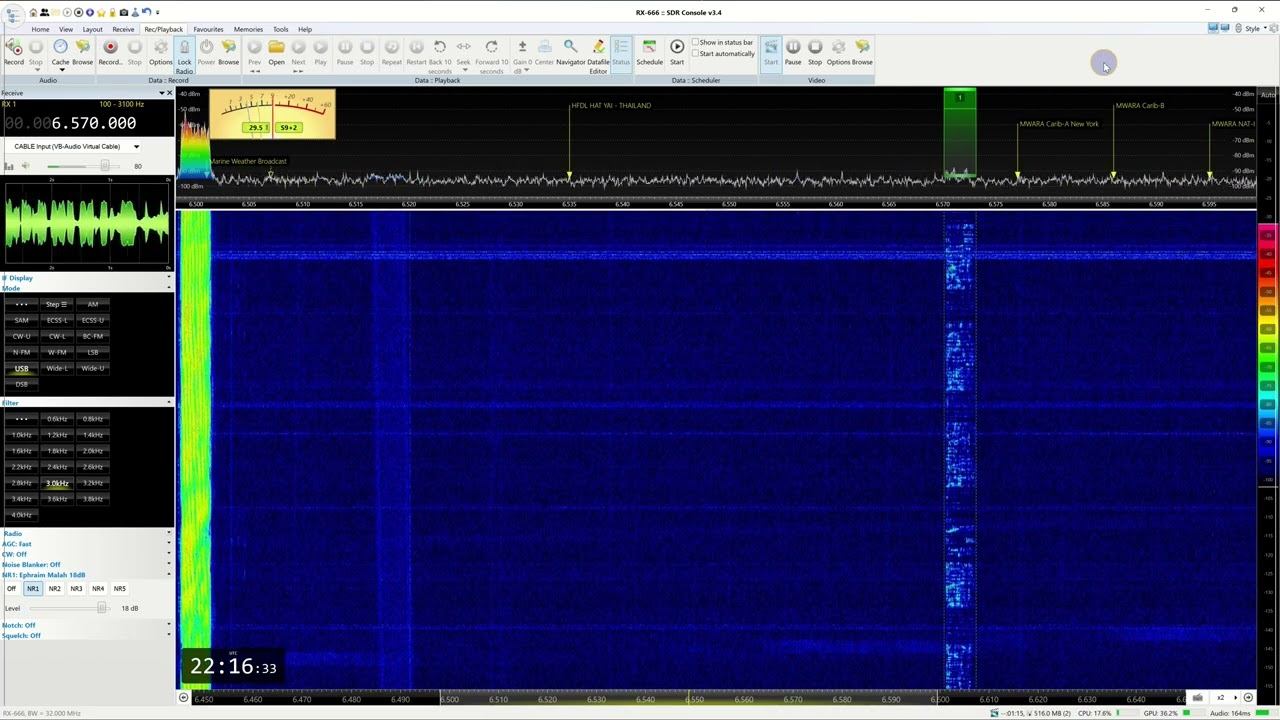Screen dimensions: 1280x720
Task: Pause data playback
Action: point(345,52)
